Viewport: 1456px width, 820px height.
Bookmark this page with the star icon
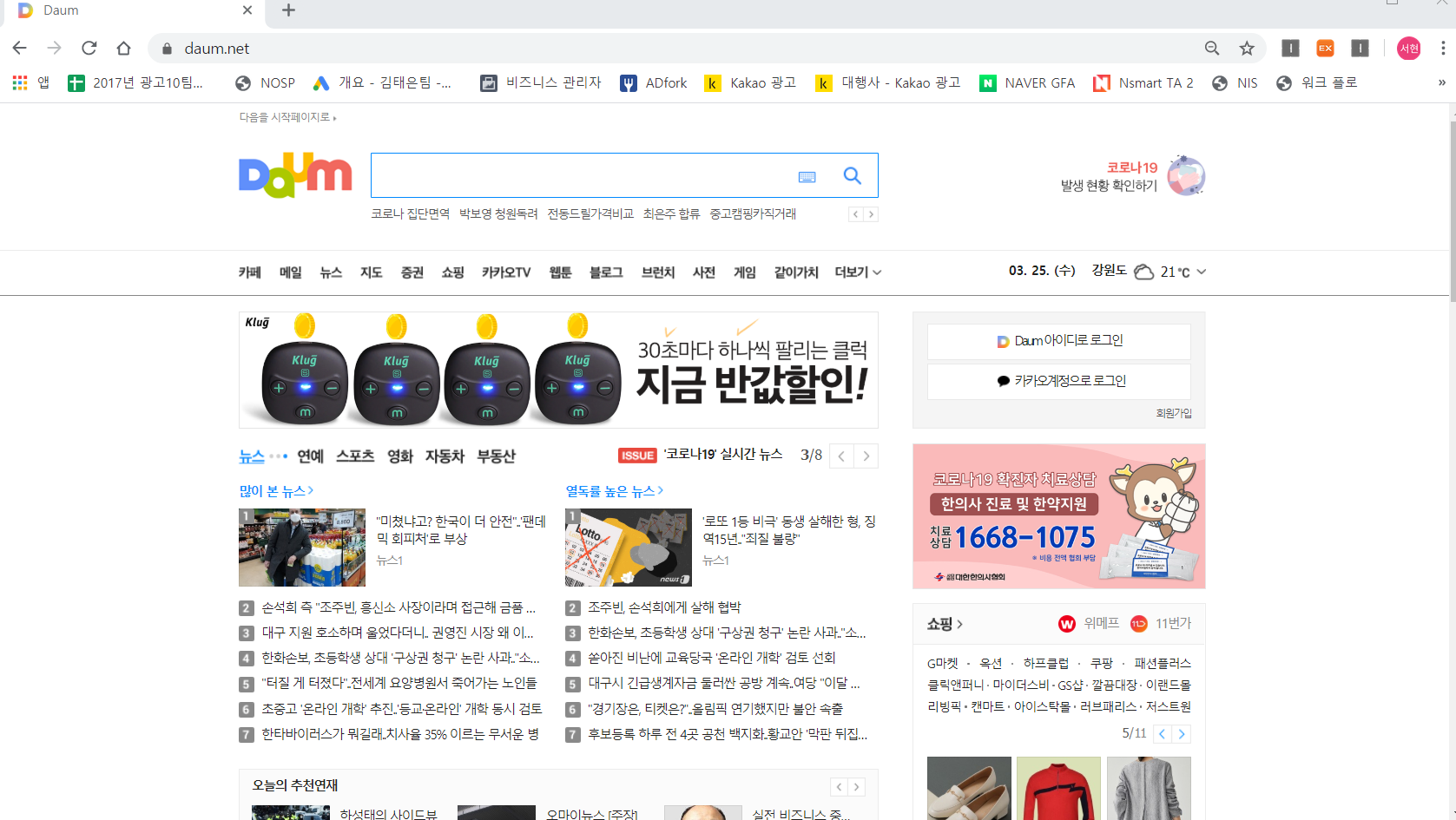(x=1247, y=49)
